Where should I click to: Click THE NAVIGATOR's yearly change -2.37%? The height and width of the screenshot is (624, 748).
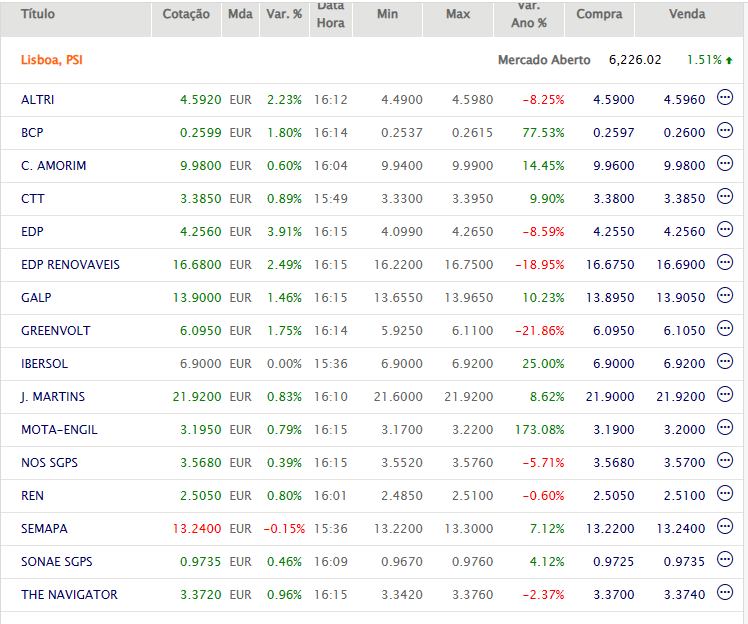(x=543, y=594)
